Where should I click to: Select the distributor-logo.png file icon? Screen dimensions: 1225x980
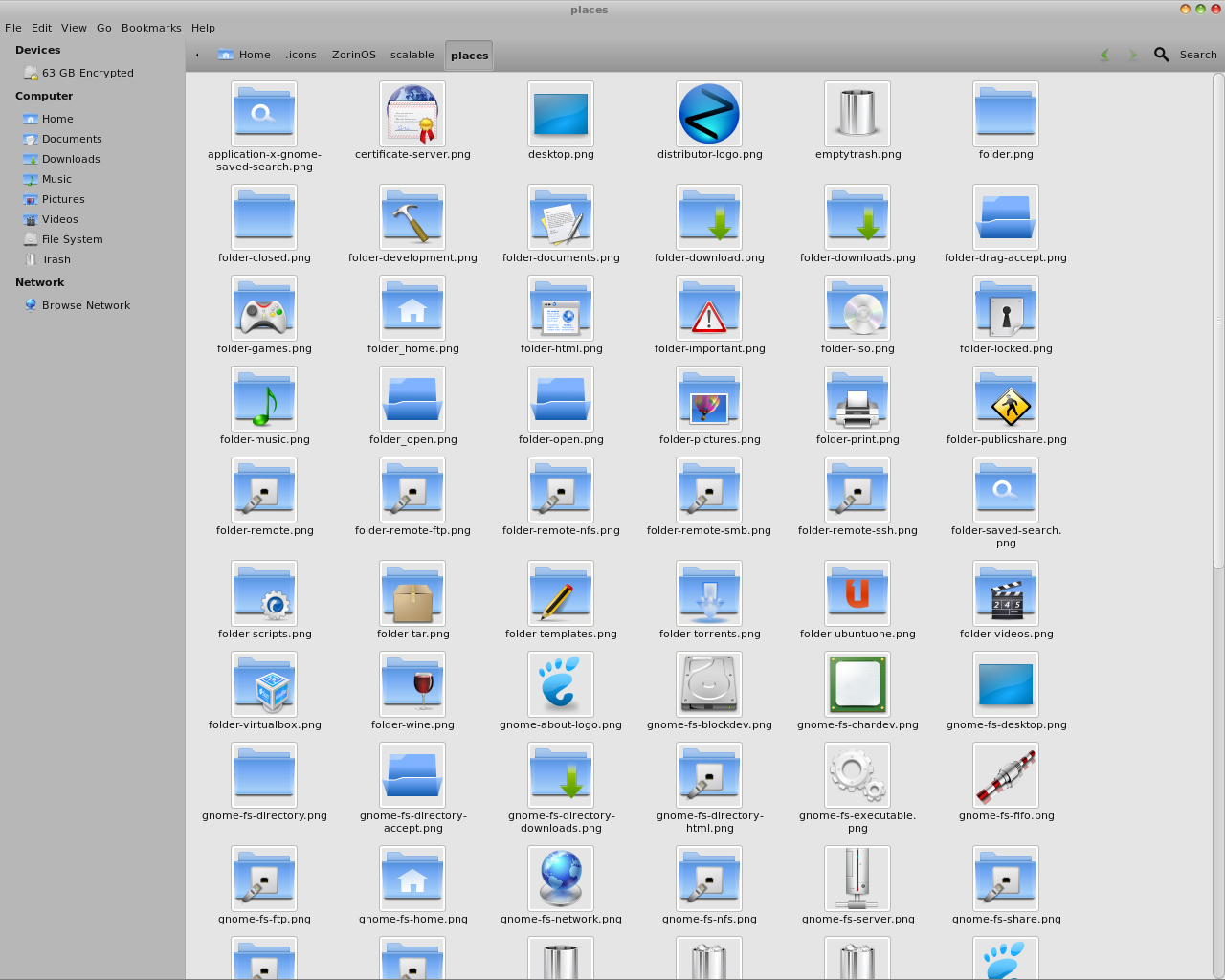point(709,114)
